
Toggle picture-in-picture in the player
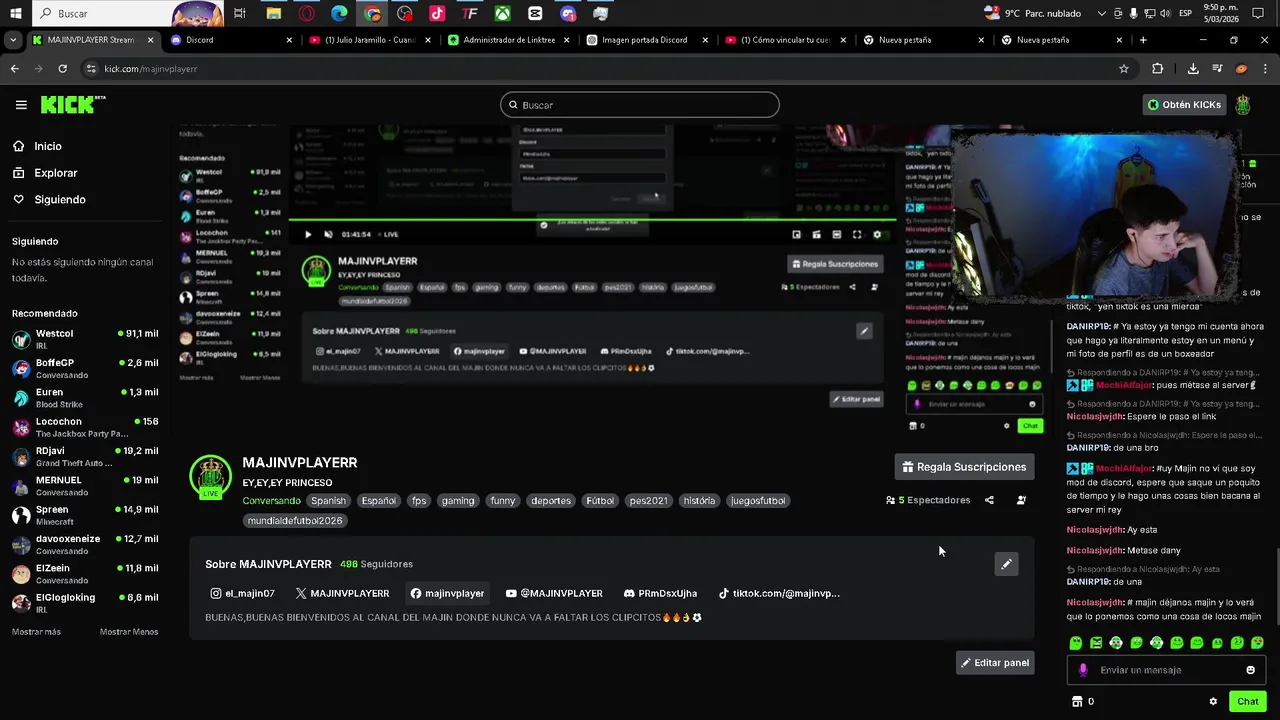tap(797, 235)
